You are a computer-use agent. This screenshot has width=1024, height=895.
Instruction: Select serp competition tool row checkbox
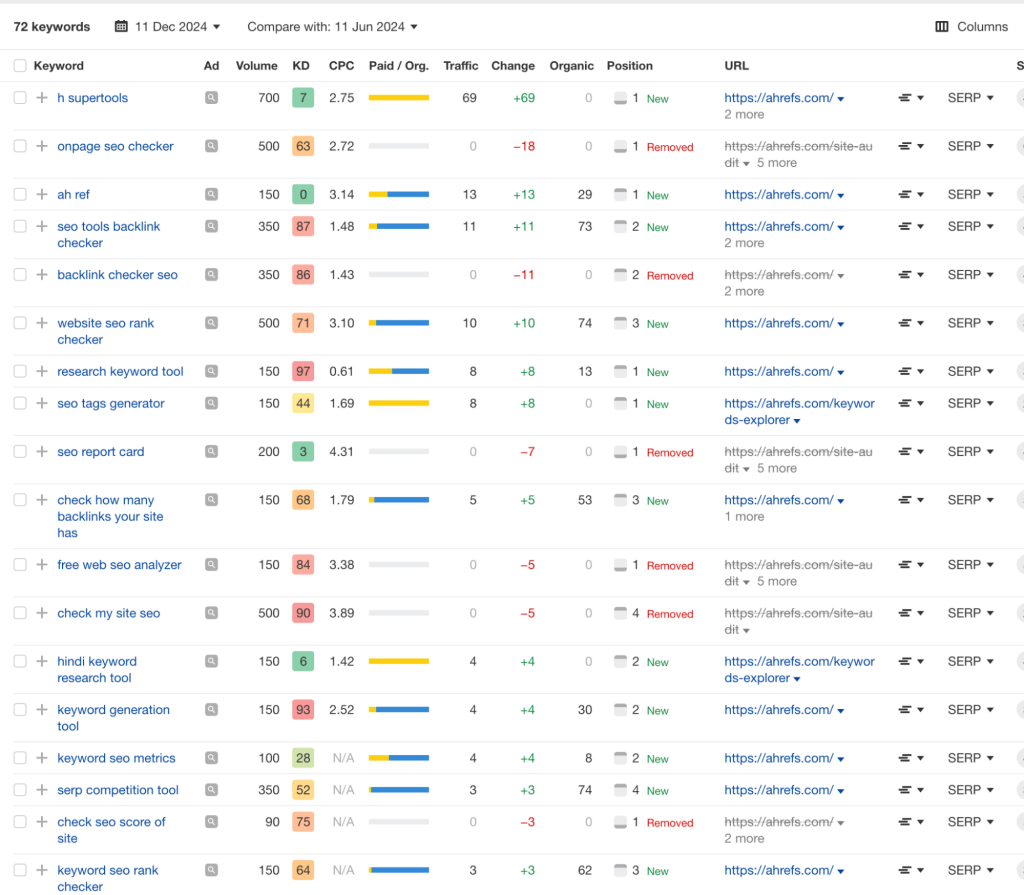pos(20,790)
